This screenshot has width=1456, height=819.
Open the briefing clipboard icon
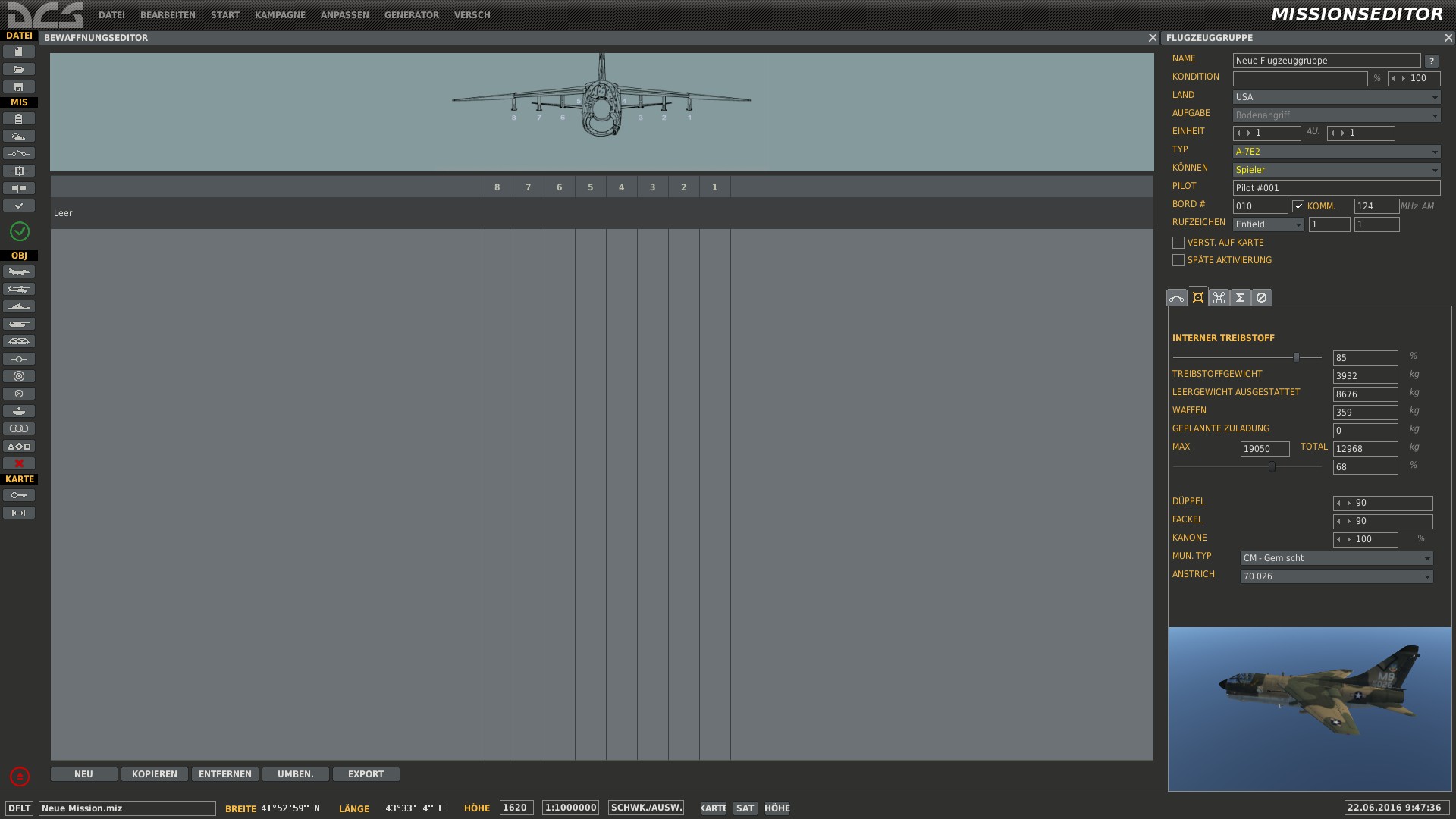[19, 118]
